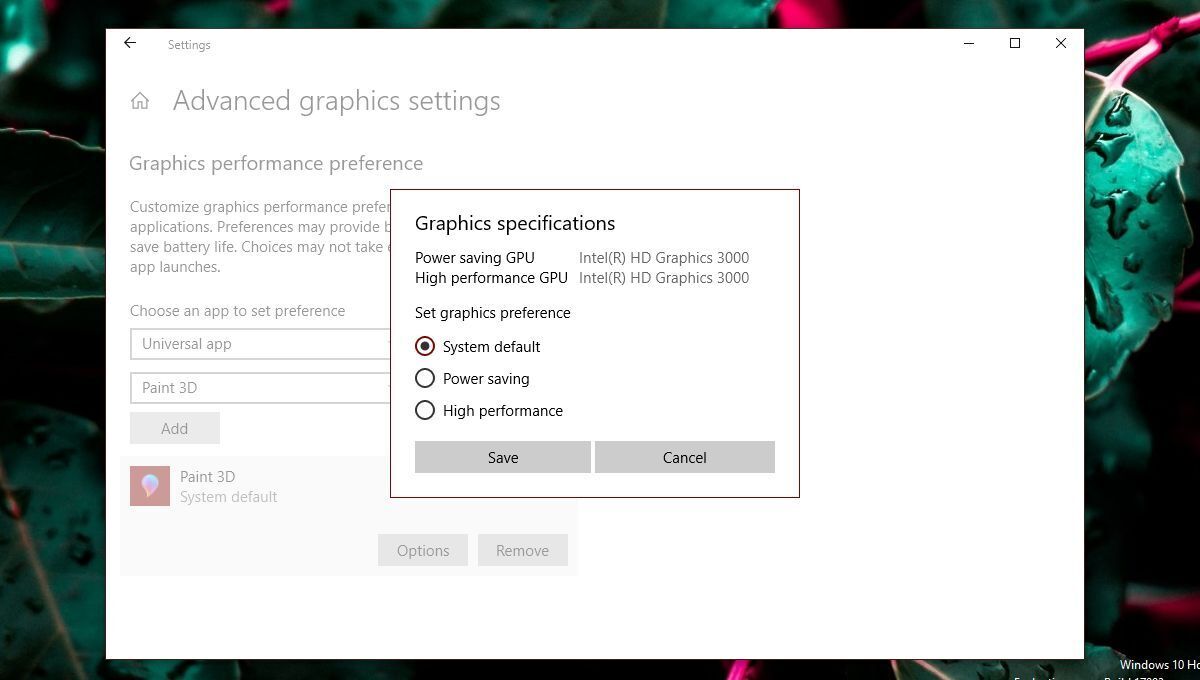Open the Universal app type dropdown
Image resolution: width=1200 pixels, height=680 pixels.
click(260, 344)
